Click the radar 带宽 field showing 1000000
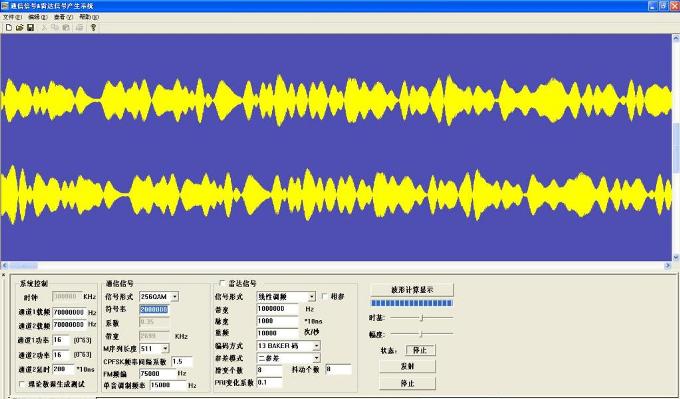680x399 pixels. [x=278, y=309]
